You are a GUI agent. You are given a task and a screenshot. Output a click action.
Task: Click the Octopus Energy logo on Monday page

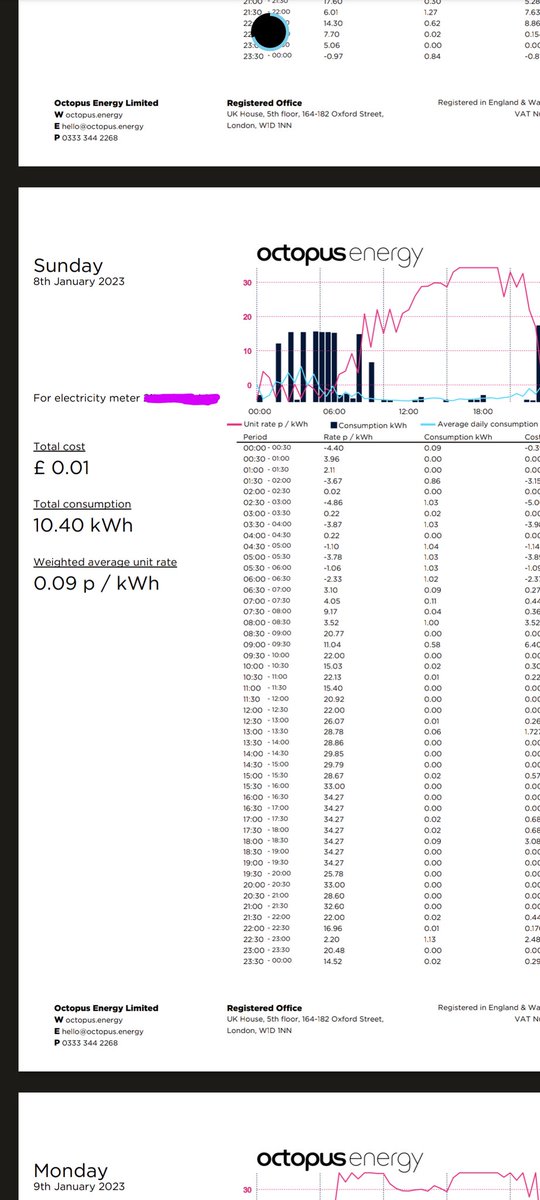340,1158
